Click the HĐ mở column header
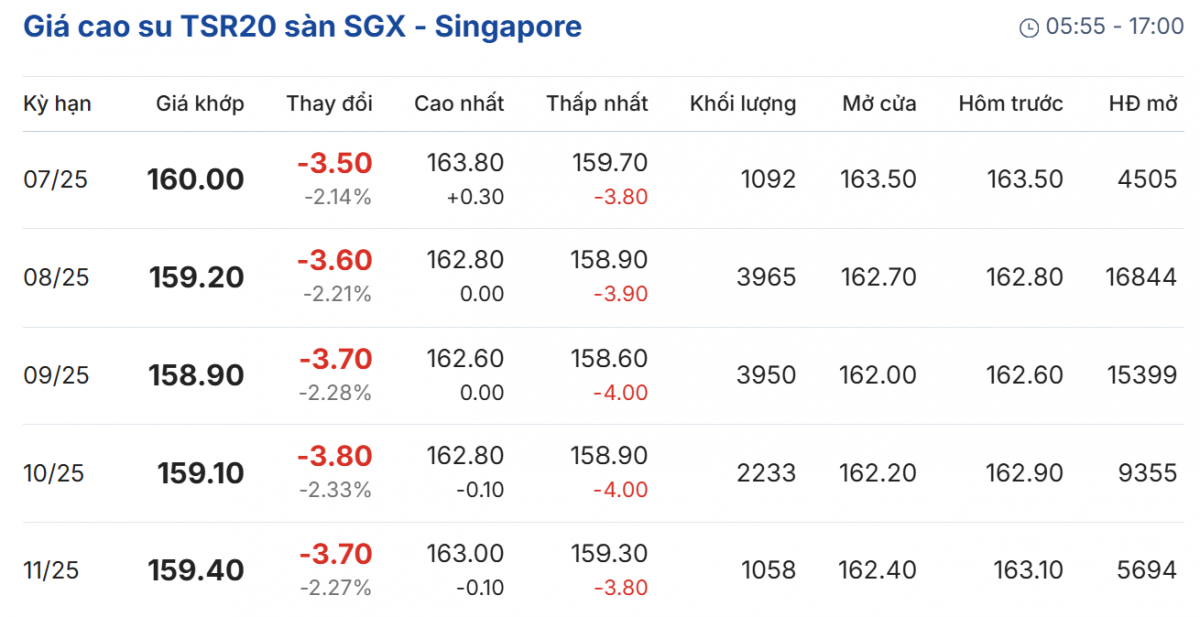1200x617 pixels. click(1142, 103)
